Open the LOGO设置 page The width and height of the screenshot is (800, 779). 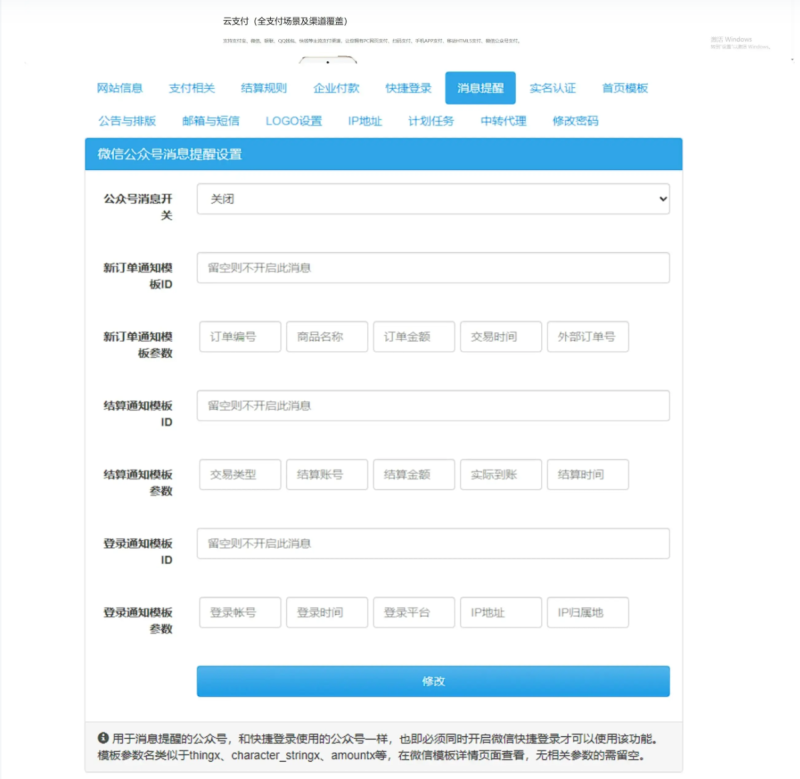[x=293, y=119]
